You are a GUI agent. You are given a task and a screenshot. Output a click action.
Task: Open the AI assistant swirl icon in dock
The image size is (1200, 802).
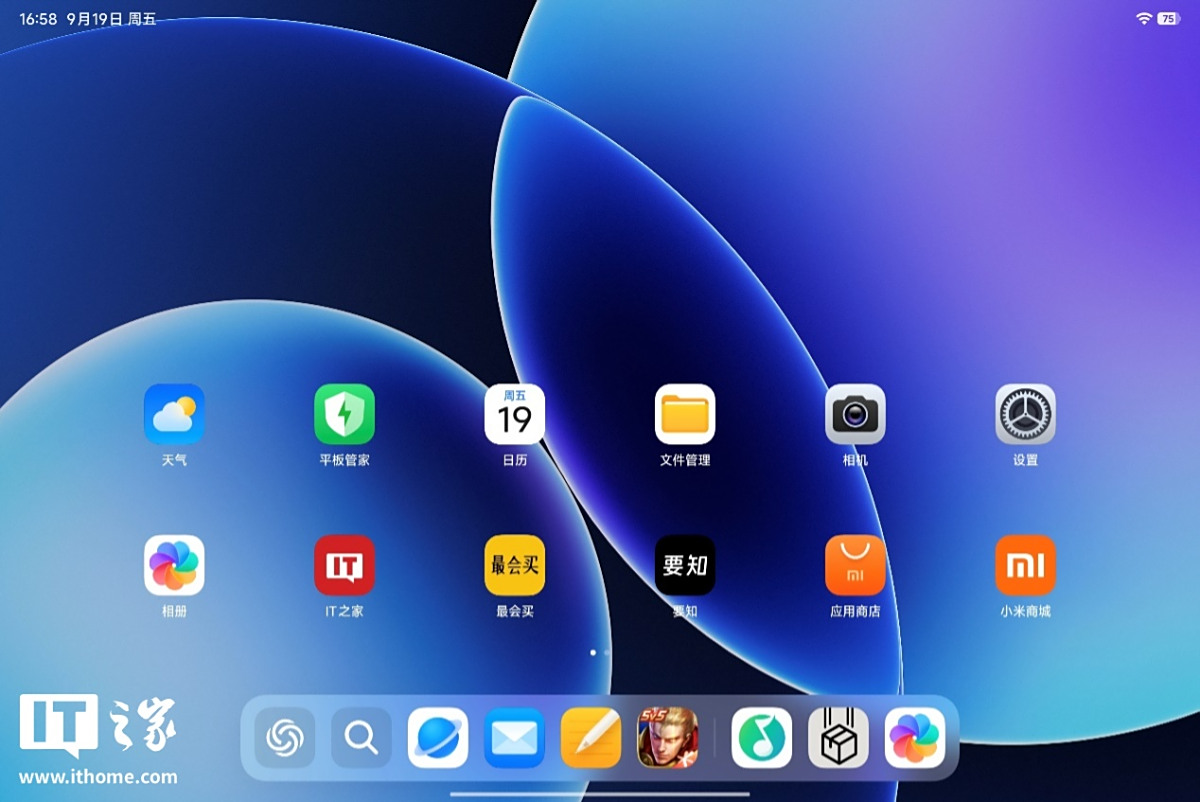(x=285, y=738)
